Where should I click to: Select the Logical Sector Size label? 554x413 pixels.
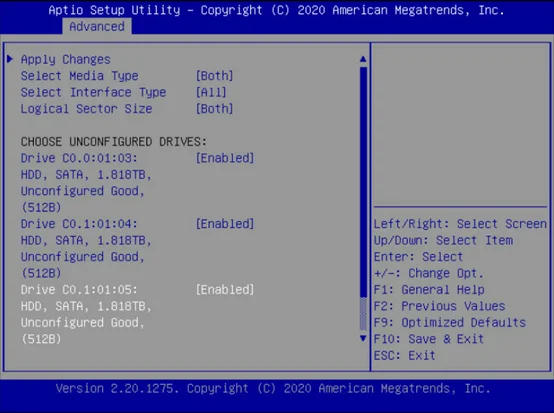[87, 109]
